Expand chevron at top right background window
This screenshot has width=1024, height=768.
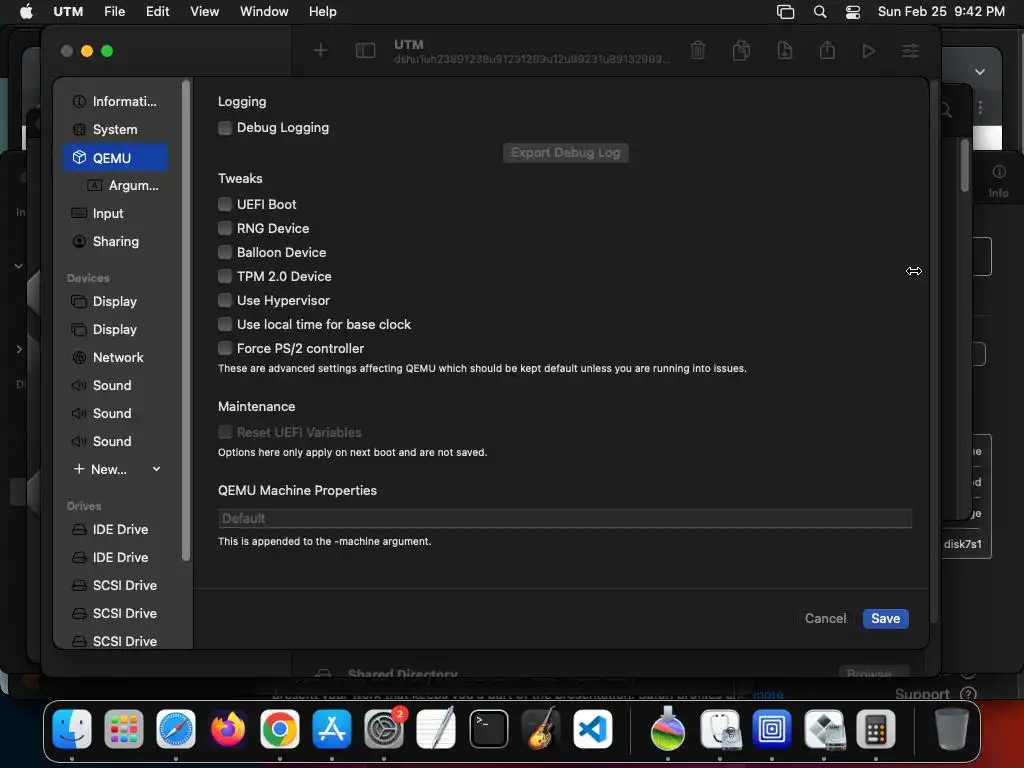click(x=980, y=72)
